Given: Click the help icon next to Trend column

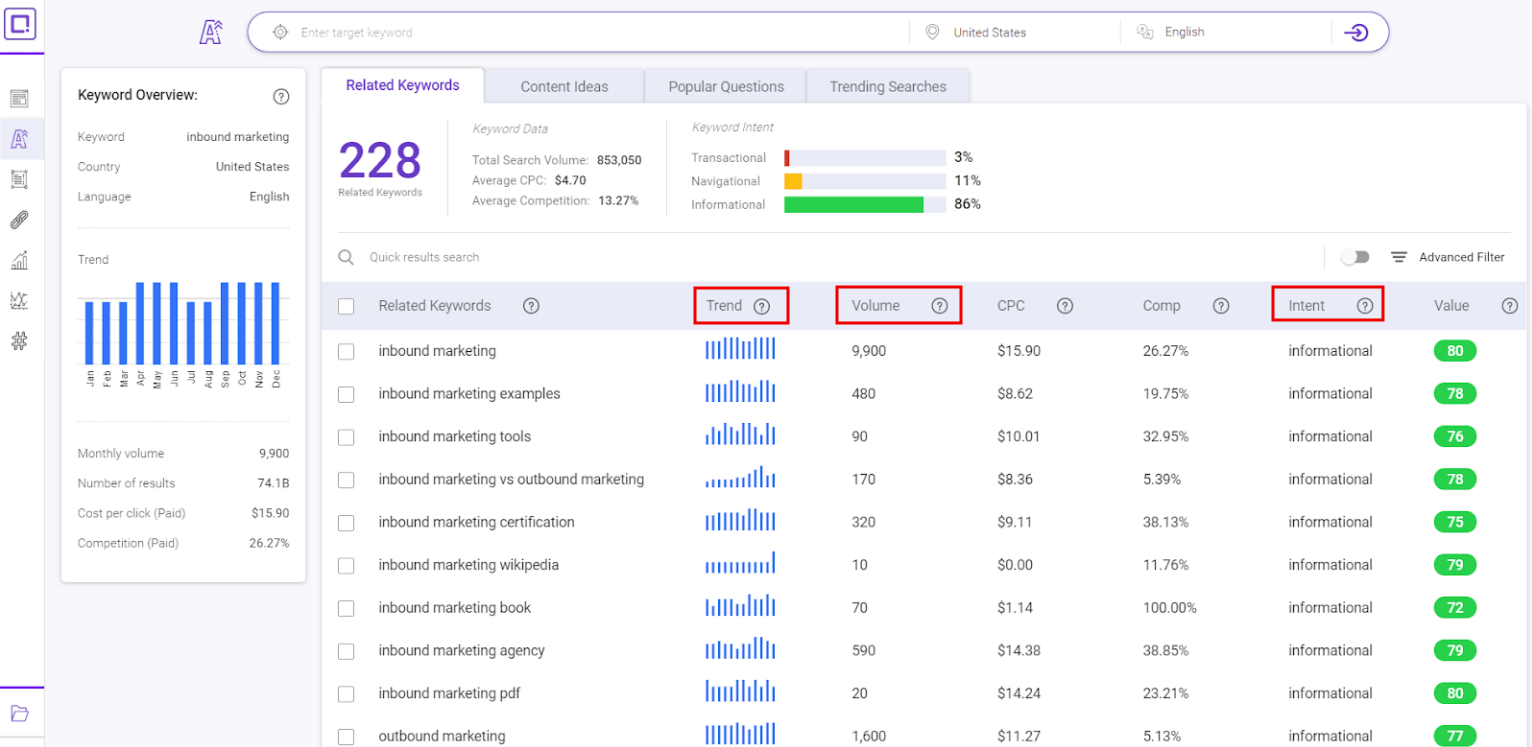Looking at the screenshot, I should click(762, 306).
